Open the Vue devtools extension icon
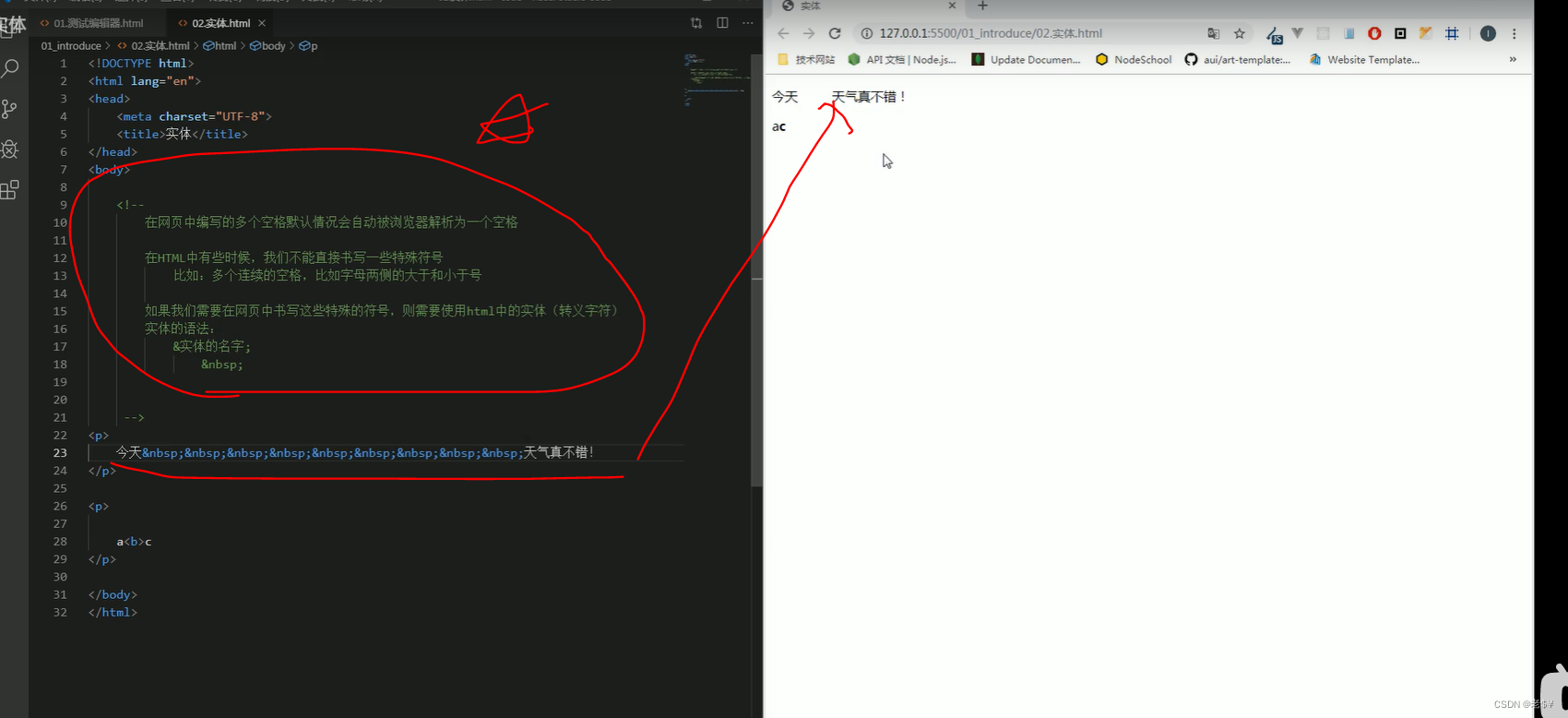 (1298, 33)
